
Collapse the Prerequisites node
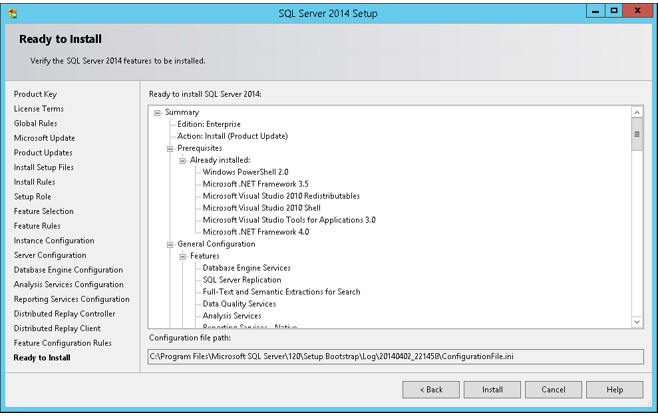point(170,149)
